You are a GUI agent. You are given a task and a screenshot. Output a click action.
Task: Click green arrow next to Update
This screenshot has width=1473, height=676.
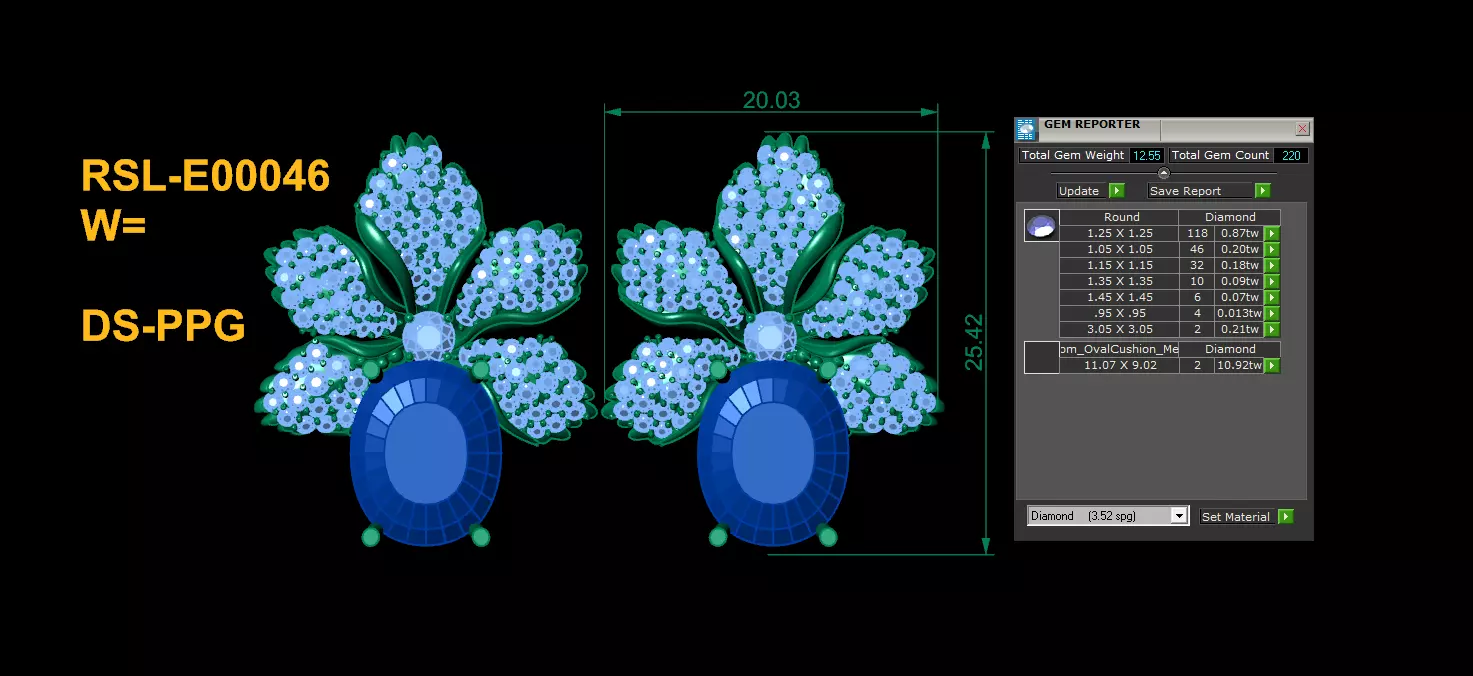[x=1117, y=191]
